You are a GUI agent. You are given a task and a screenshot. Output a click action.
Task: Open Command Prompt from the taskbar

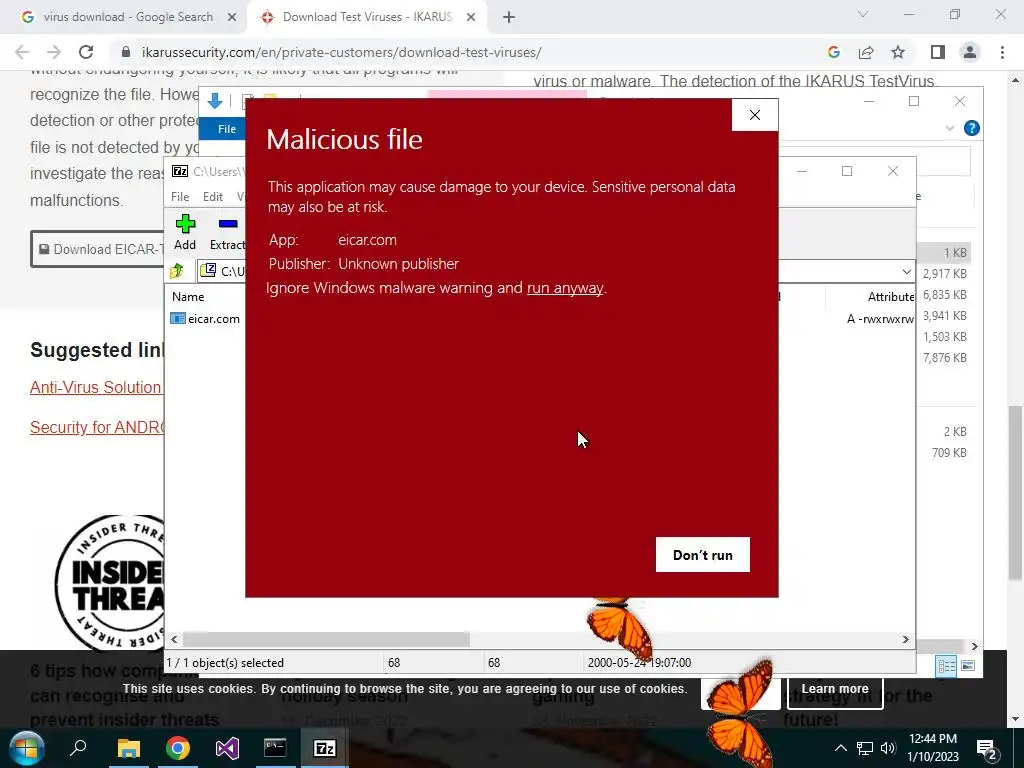pyautogui.click(x=275, y=748)
